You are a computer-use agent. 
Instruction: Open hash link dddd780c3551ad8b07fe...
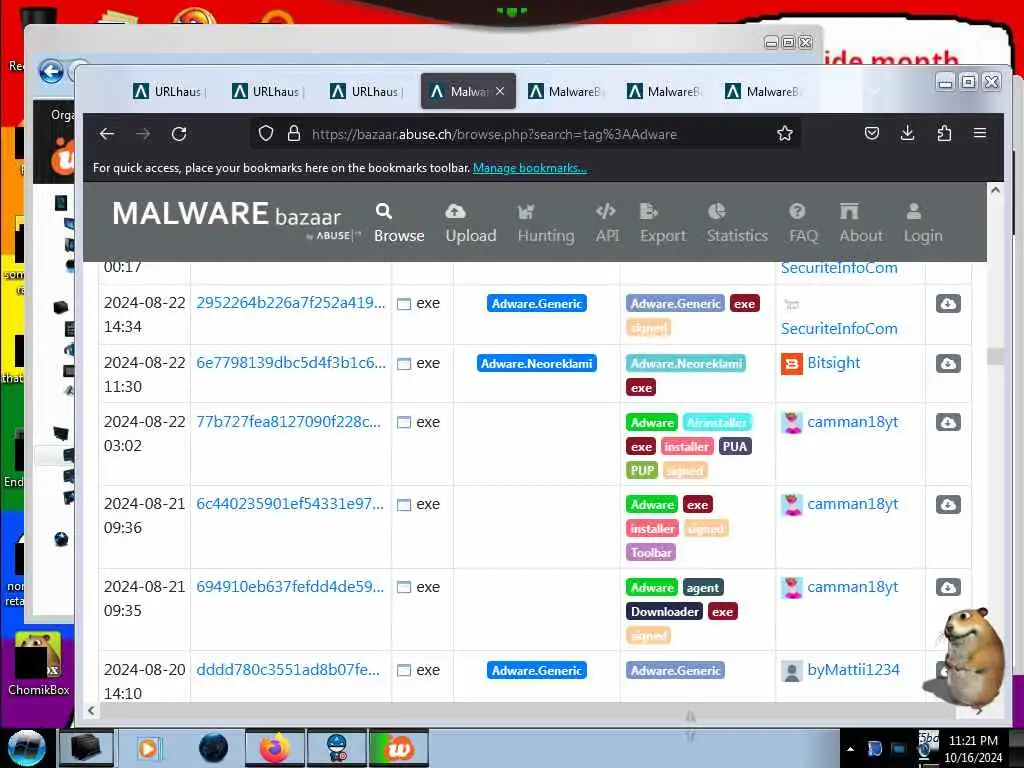pyautogui.click(x=288, y=670)
